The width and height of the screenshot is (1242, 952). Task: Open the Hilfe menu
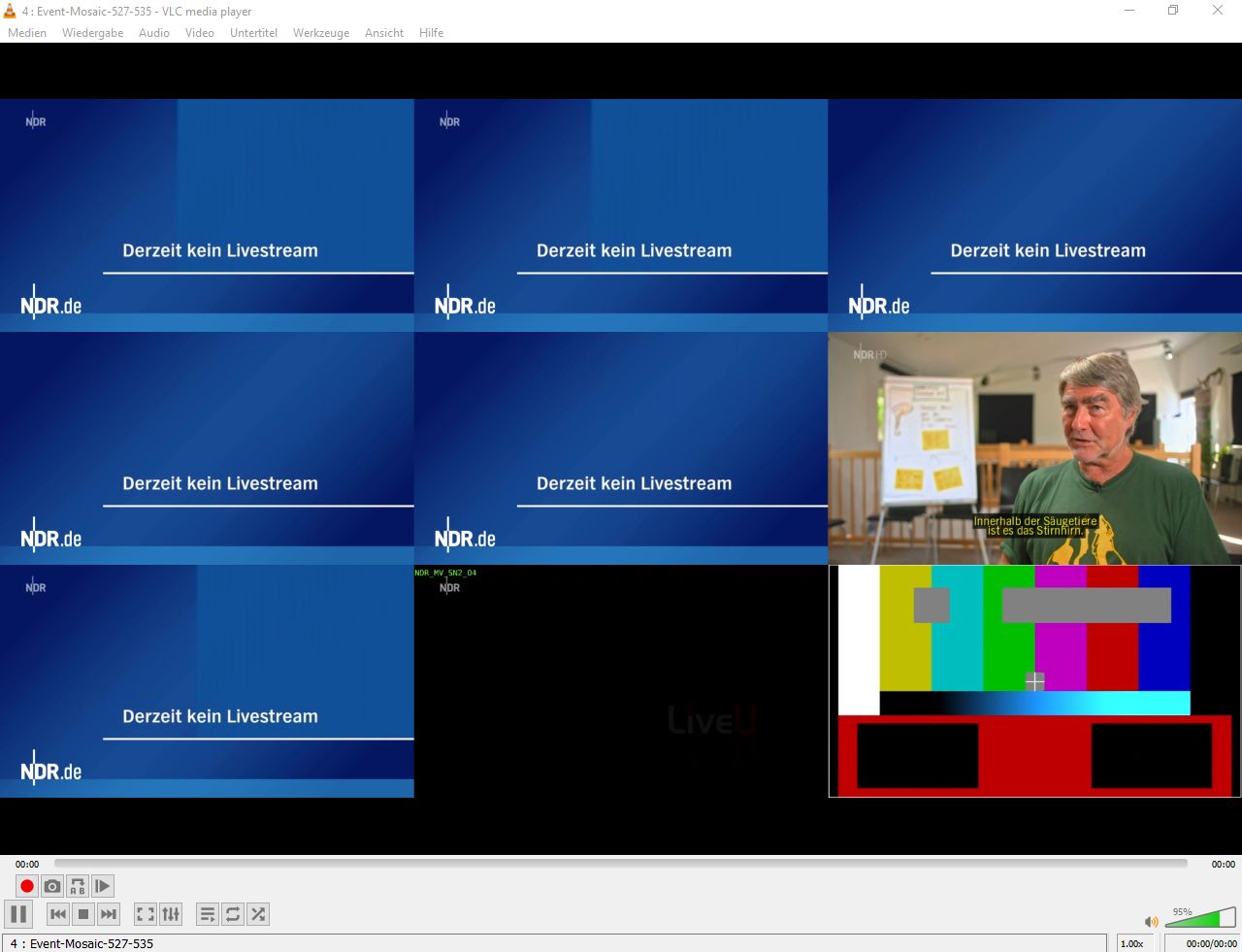[431, 33]
